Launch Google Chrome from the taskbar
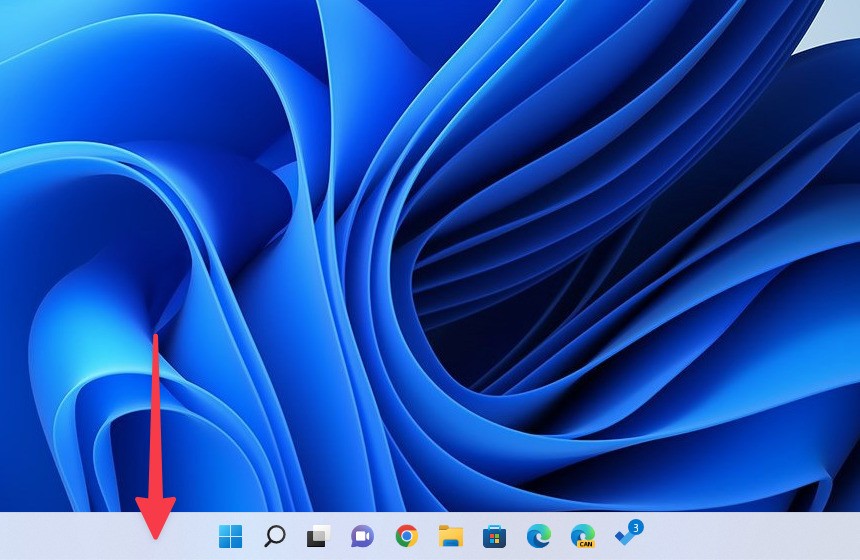The height and width of the screenshot is (560, 860). click(406, 536)
